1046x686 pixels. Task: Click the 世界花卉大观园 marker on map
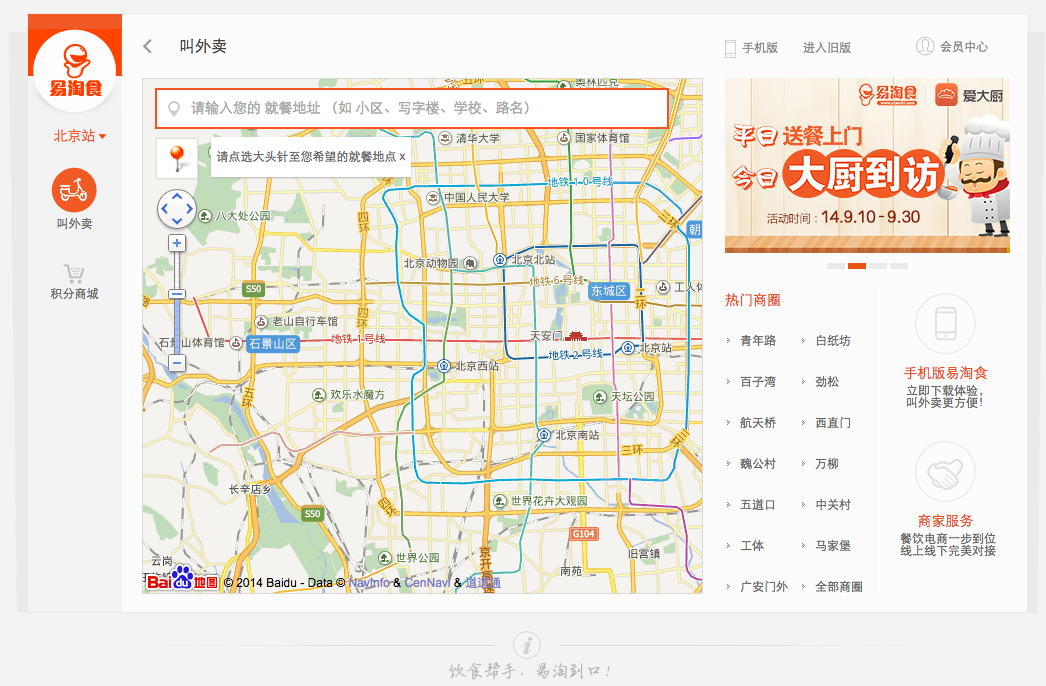pos(500,500)
